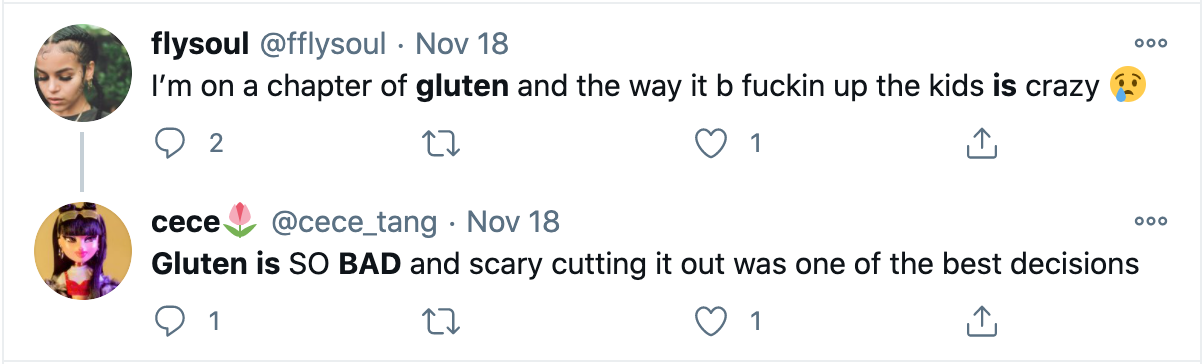Viewport: 1204px width, 364px height.
Task: Open flysoul display name link
Action: coord(202,44)
